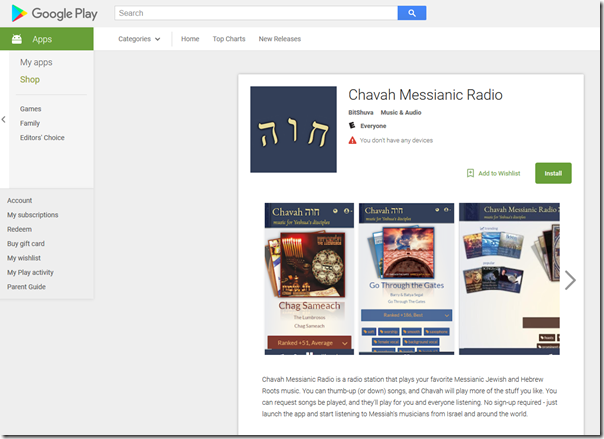Click the Music & Audio category link

point(401,112)
